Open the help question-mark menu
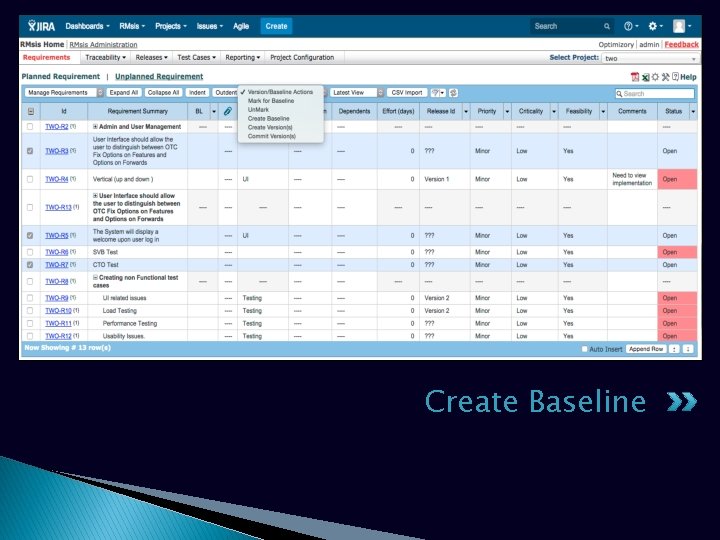Screen dimensions: 720x540 click(631, 26)
